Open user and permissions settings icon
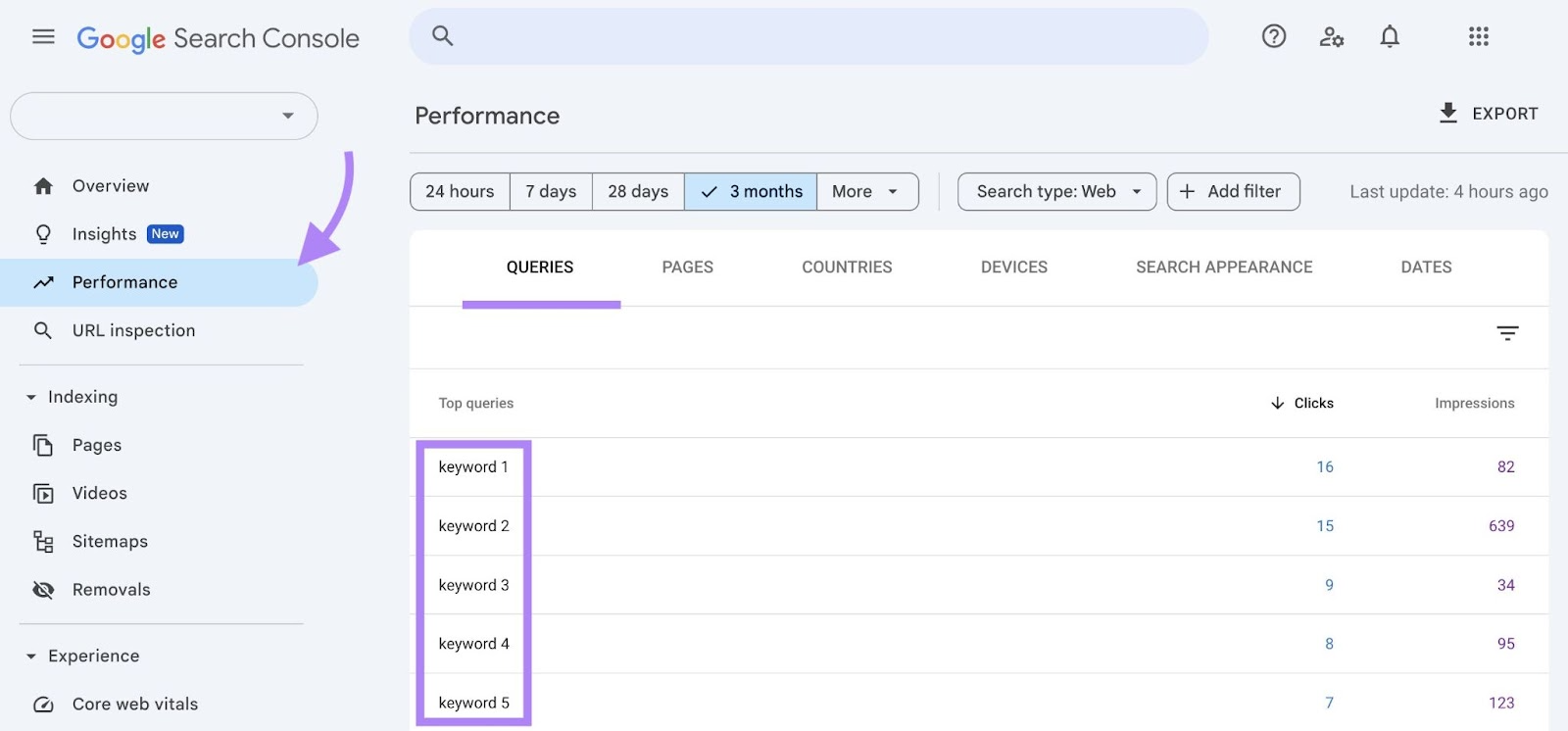This screenshot has width=1568, height=731. point(1331,37)
